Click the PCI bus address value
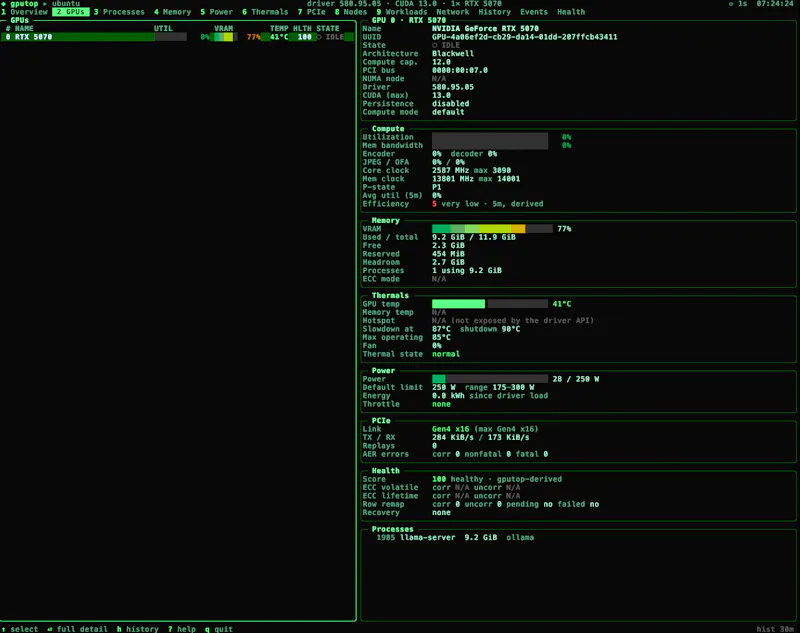The width and height of the screenshot is (800, 633). [460, 70]
